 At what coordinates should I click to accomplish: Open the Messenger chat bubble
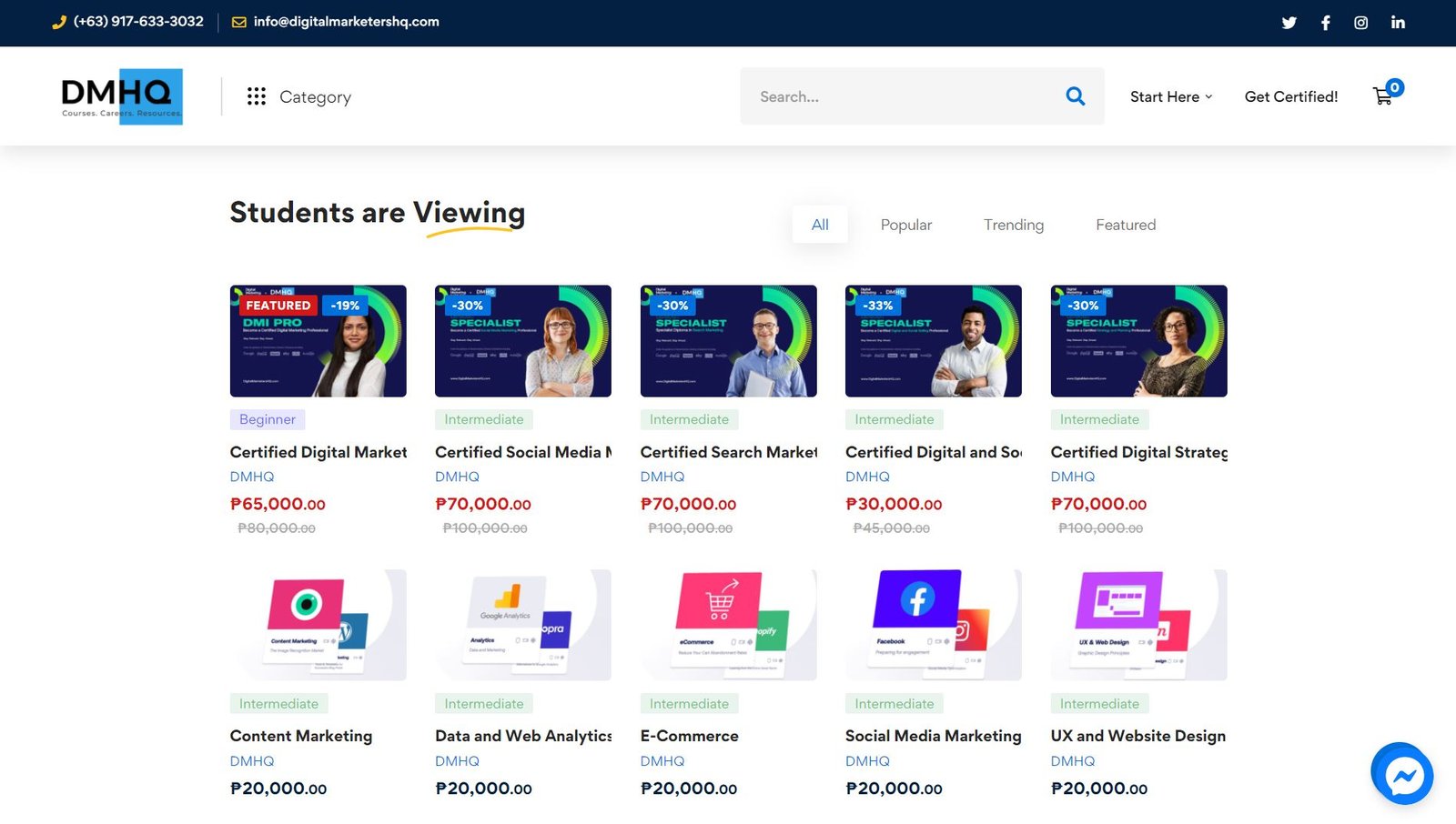point(1401,774)
